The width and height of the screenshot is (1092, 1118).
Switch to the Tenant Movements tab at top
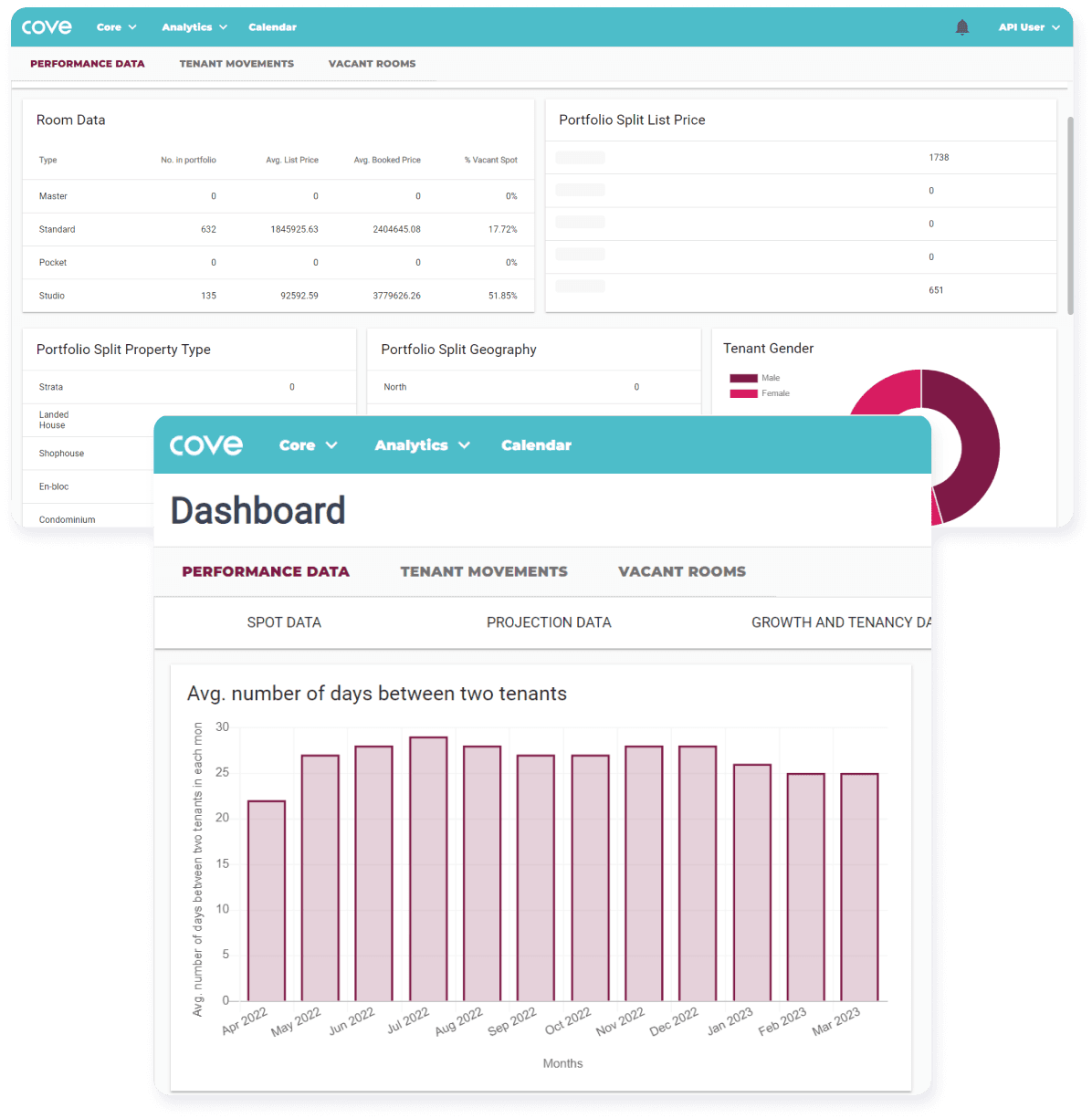point(236,64)
